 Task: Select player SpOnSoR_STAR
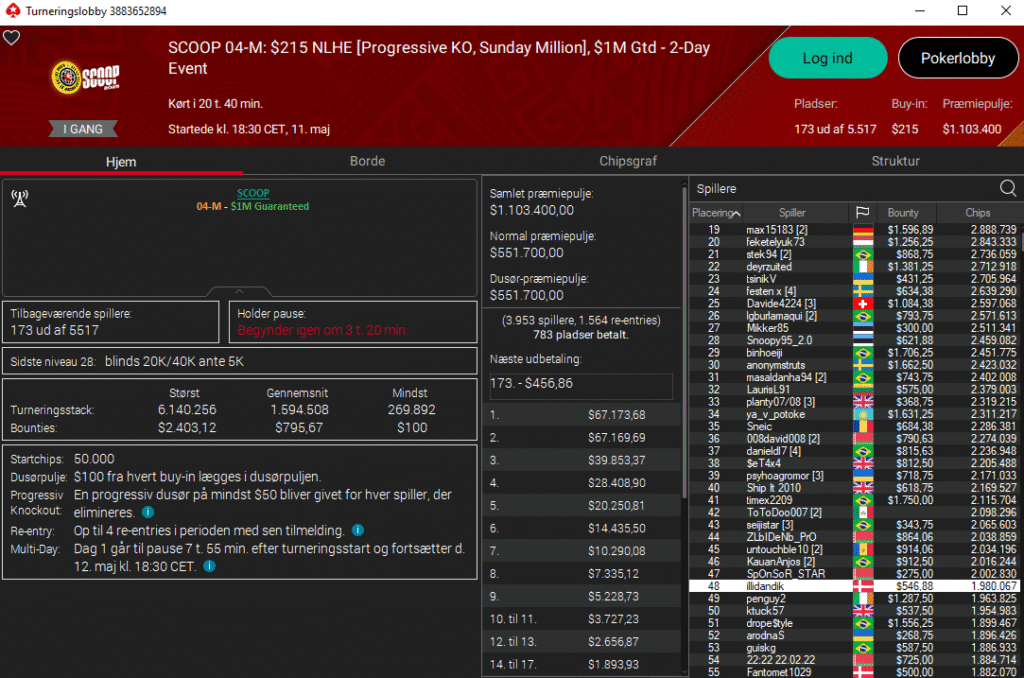coord(854,574)
